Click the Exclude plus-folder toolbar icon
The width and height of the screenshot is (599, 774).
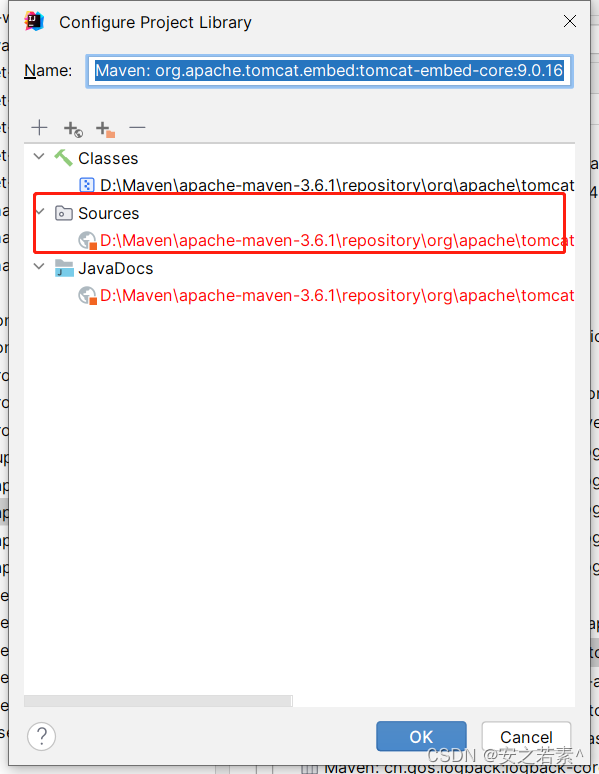click(x=105, y=129)
